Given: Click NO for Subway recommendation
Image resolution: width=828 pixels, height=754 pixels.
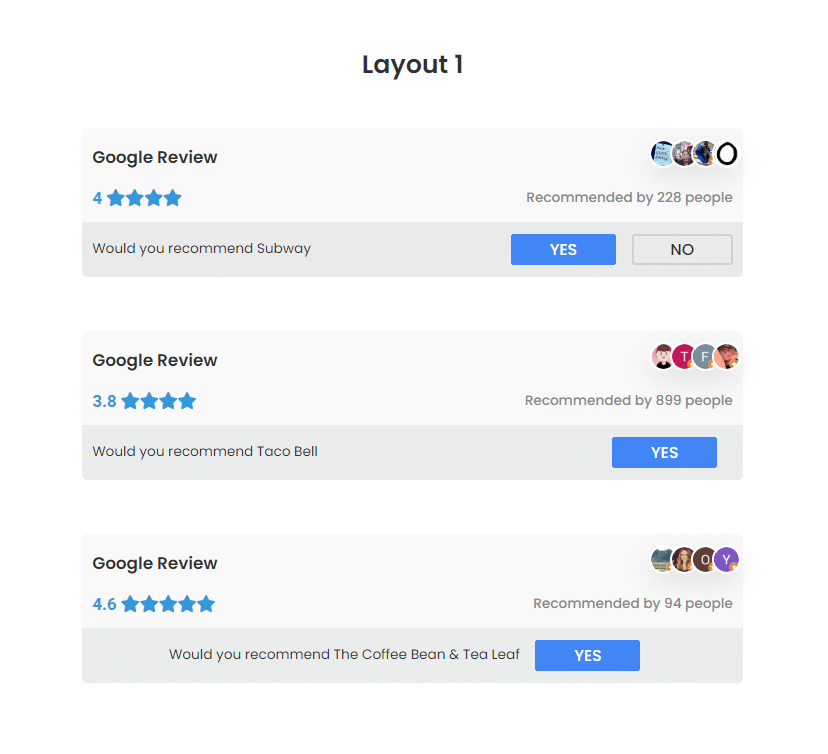Looking at the screenshot, I should 682,249.
